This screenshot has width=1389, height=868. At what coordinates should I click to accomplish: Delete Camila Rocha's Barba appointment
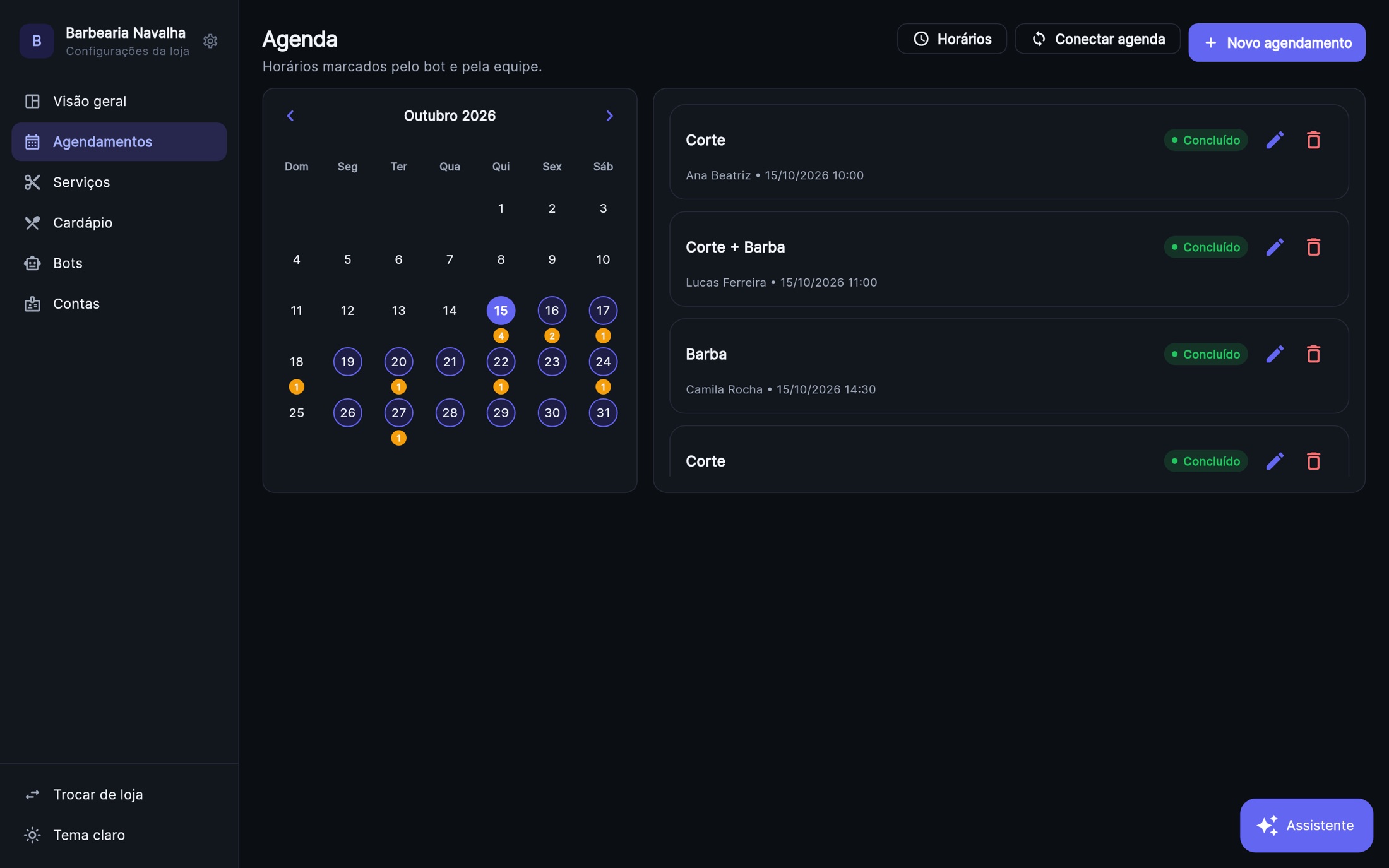click(1313, 354)
